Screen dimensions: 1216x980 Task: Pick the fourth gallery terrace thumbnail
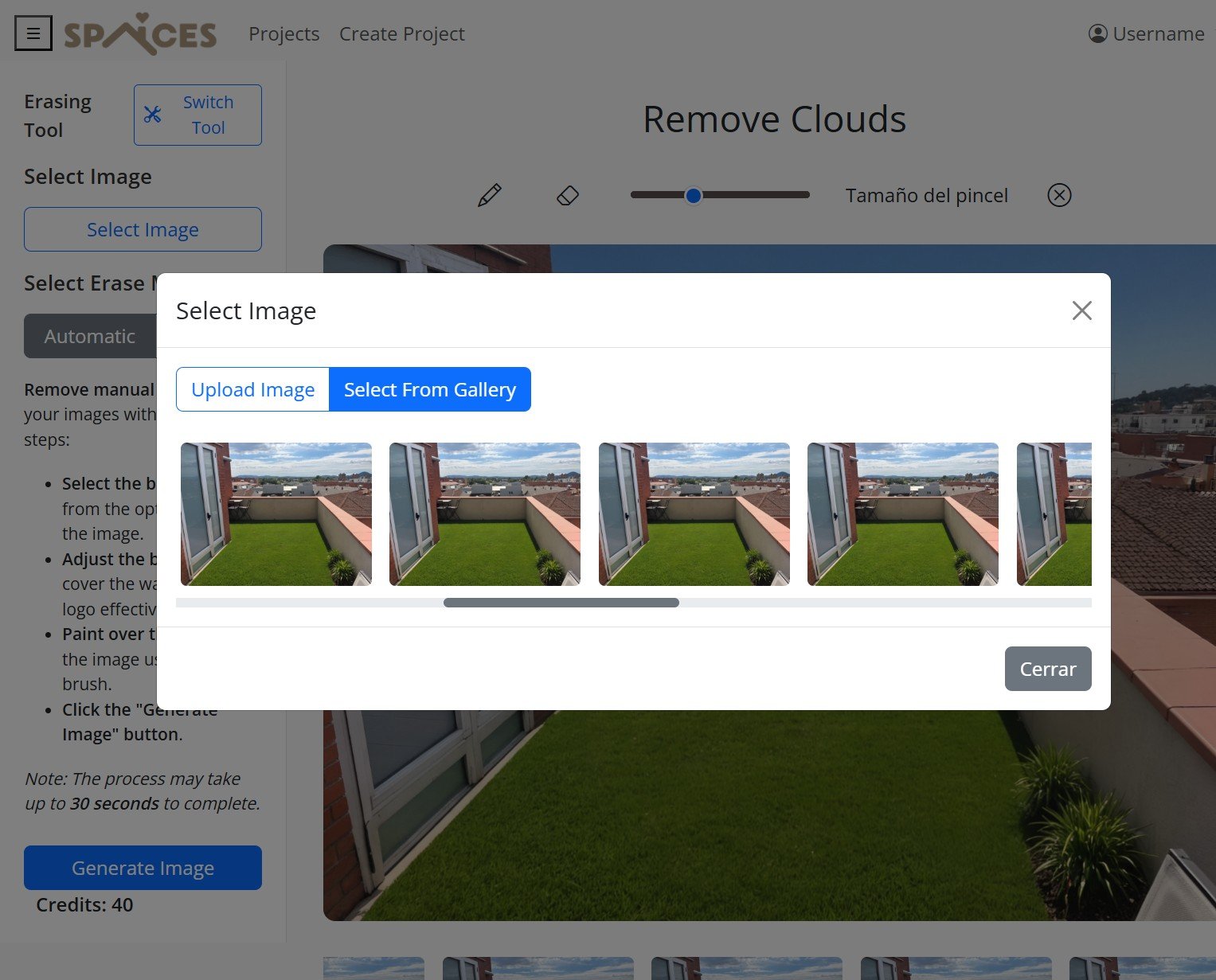pyautogui.click(x=903, y=514)
